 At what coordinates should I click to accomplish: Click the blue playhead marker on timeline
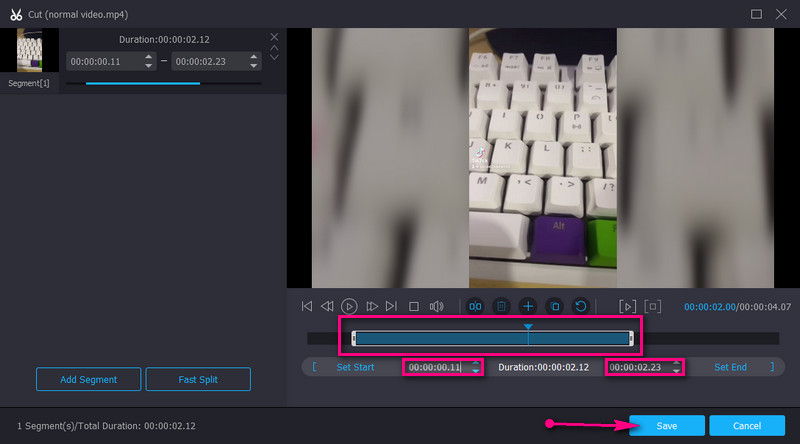coord(528,327)
